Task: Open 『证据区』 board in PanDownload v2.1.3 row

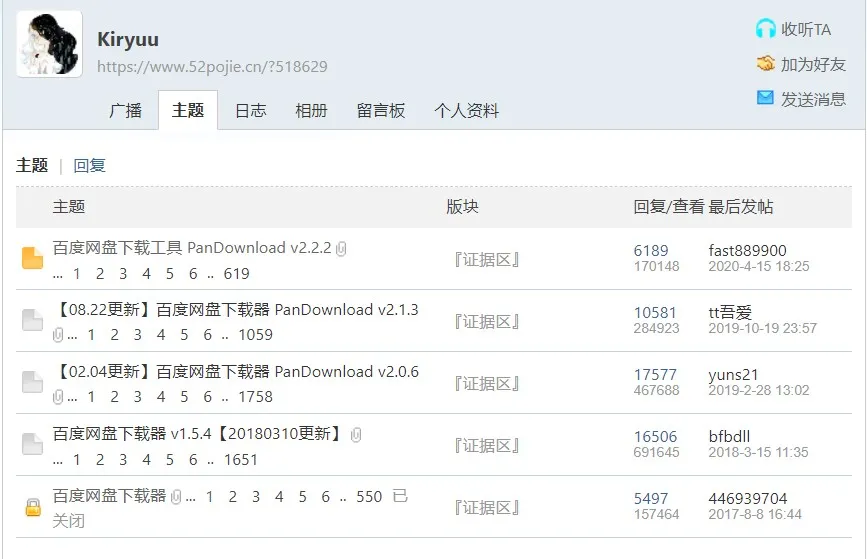Action: click(486, 322)
